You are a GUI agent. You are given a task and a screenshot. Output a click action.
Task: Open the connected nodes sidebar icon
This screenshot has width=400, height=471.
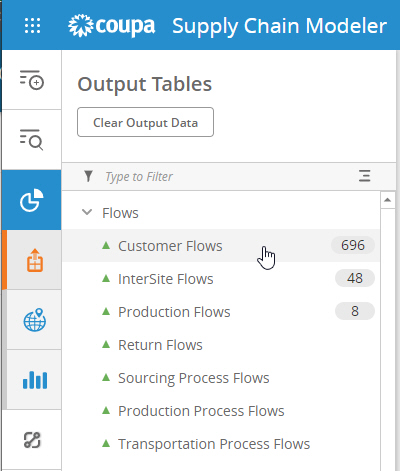coord(32,440)
